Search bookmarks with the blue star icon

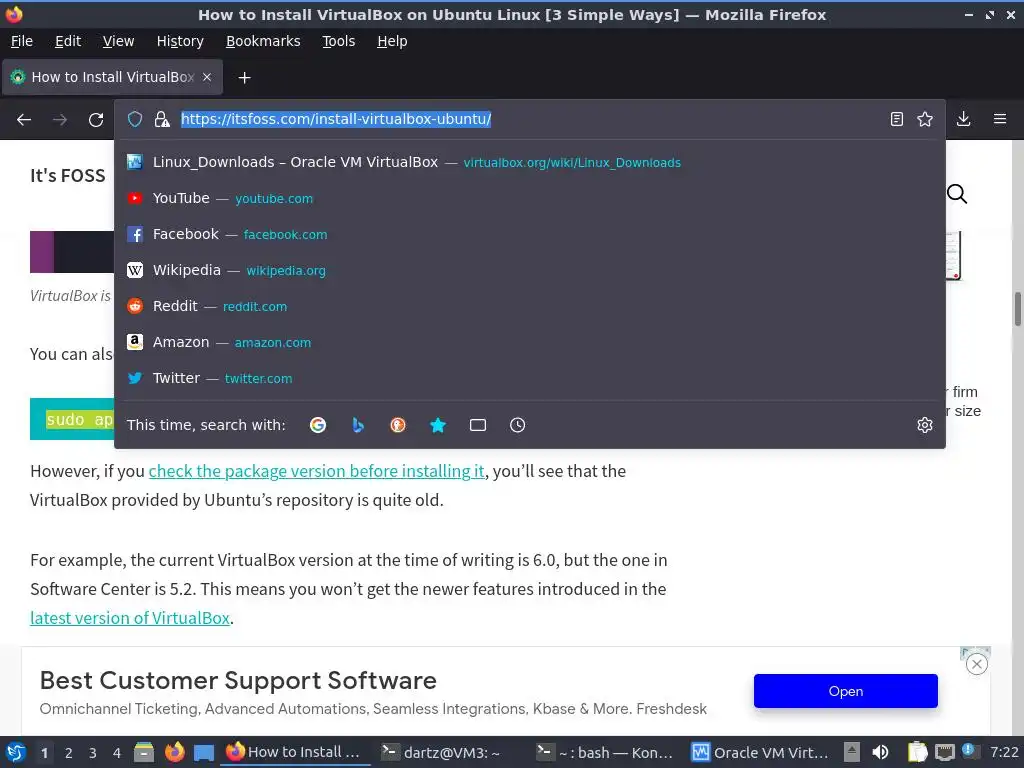pyautogui.click(x=438, y=425)
